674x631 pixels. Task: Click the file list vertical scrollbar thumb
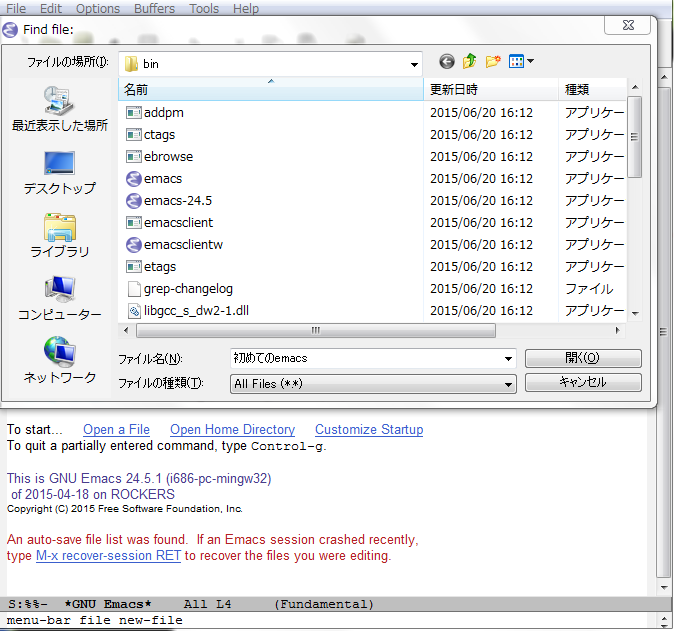[634, 137]
